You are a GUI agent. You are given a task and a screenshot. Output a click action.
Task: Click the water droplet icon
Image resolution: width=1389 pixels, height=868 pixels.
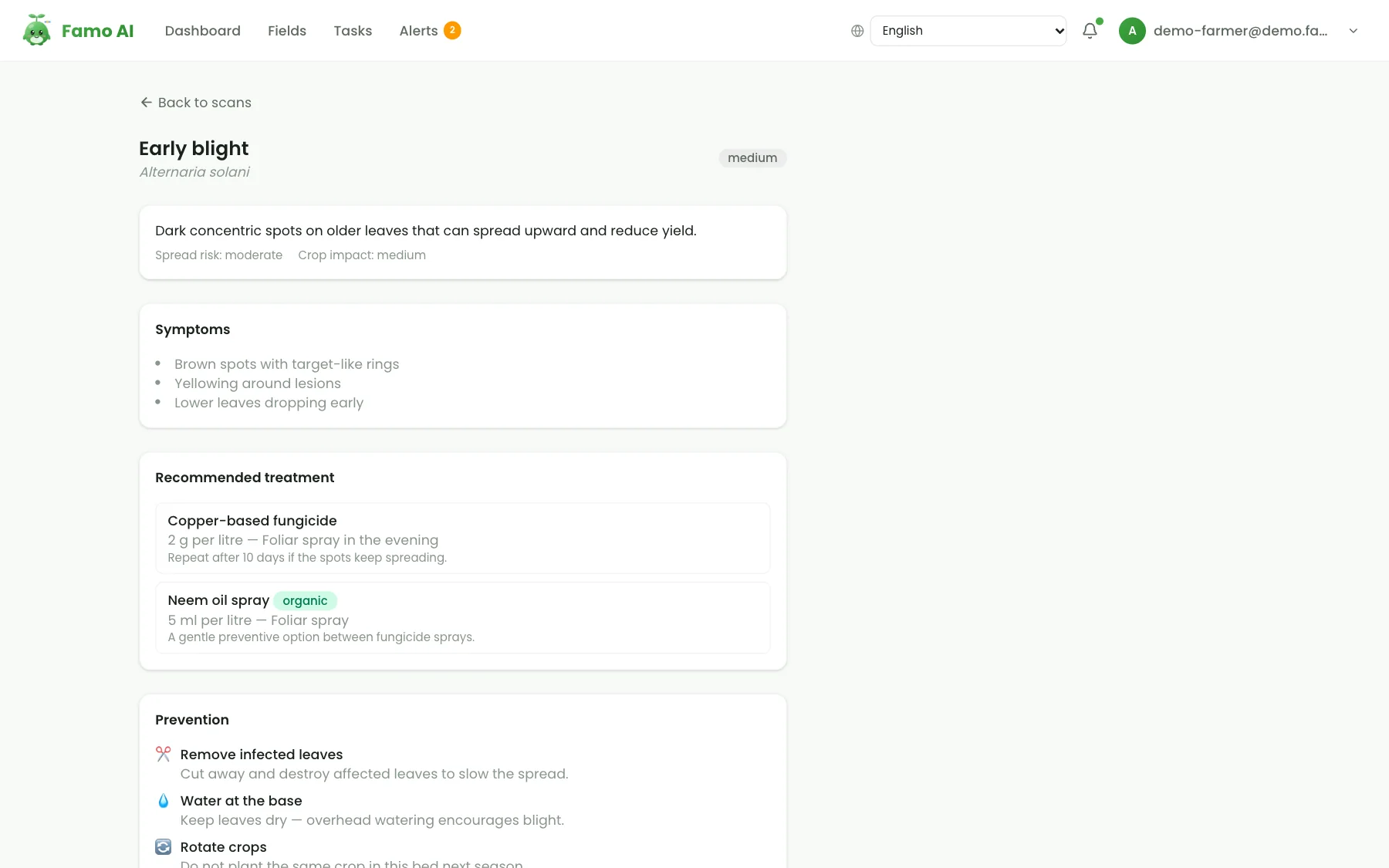163,801
